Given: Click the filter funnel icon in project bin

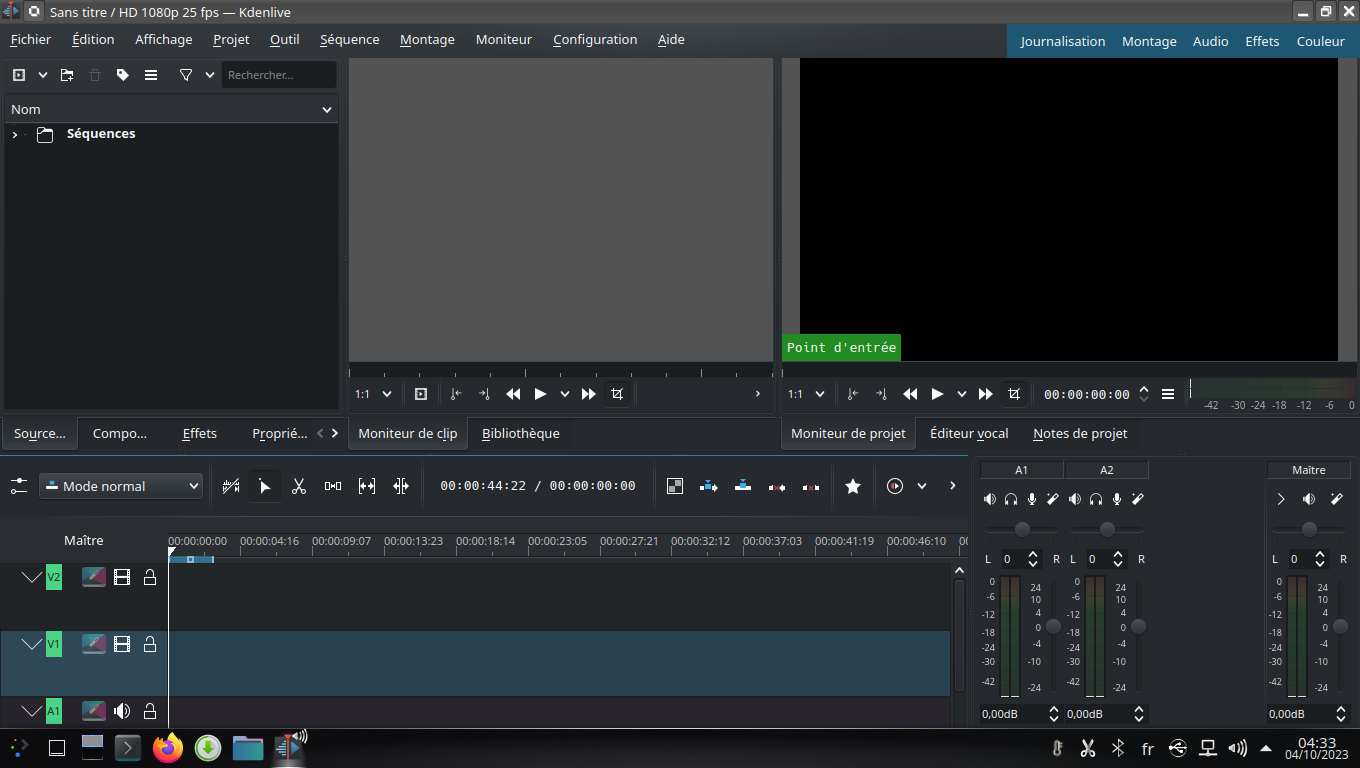Looking at the screenshot, I should pyautogui.click(x=186, y=75).
